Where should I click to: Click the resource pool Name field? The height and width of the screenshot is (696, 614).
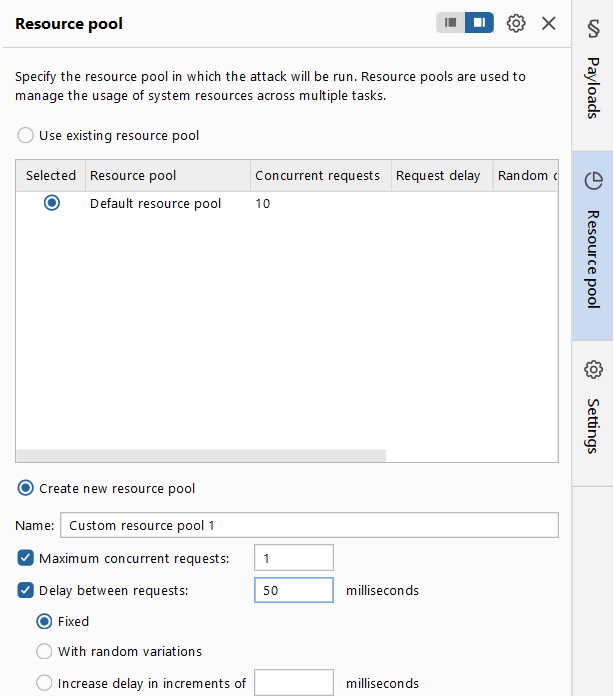[x=309, y=525]
